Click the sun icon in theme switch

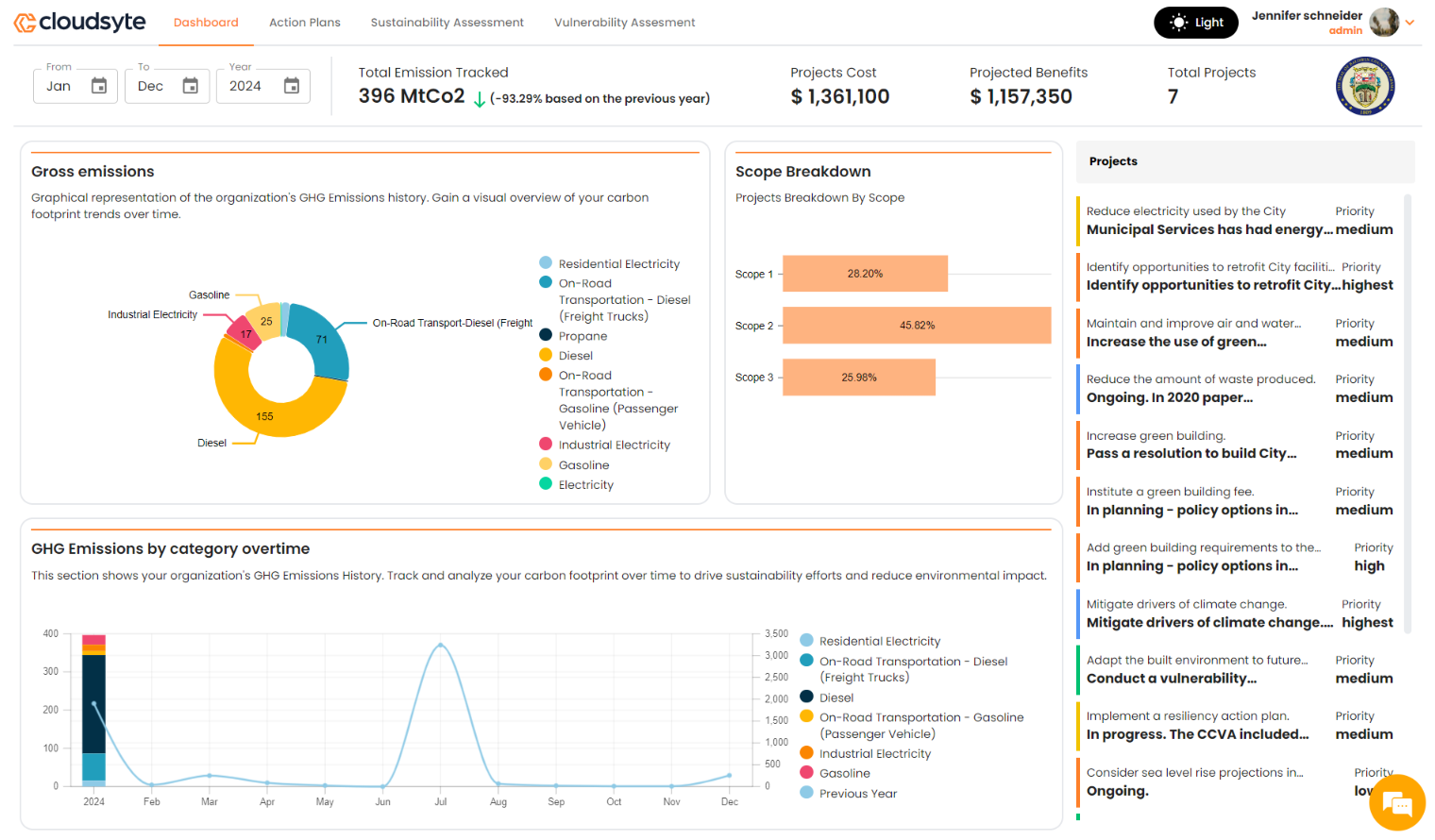click(1178, 23)
